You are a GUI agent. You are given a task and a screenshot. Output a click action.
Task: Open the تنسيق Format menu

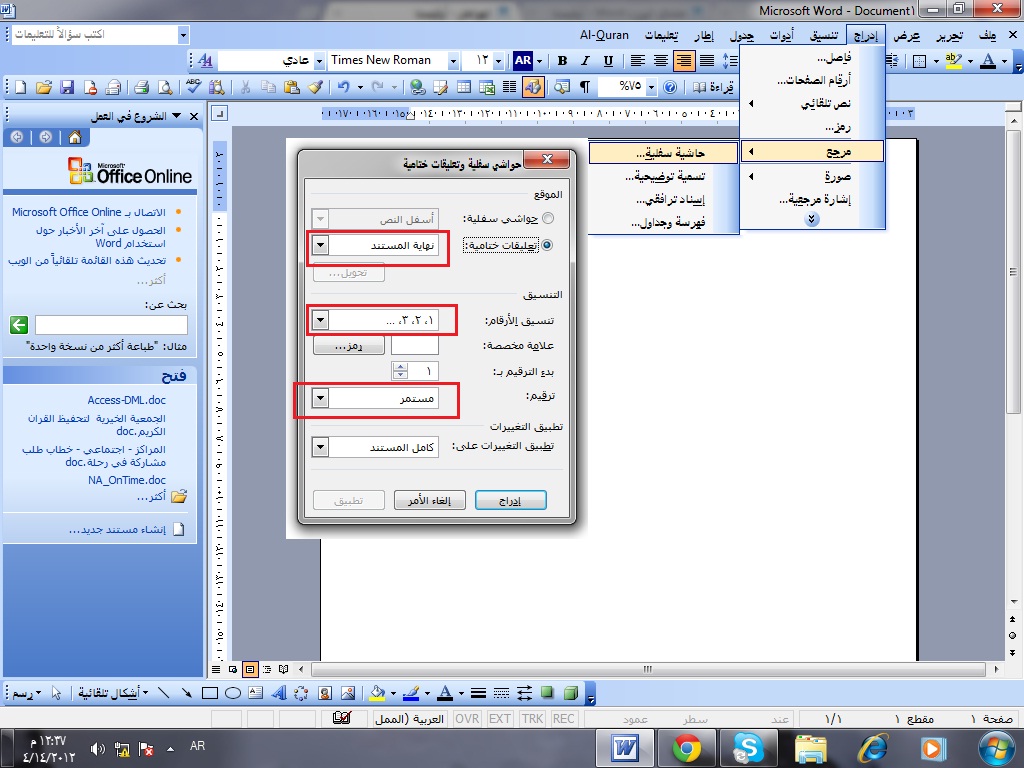[x=824, y=35]
